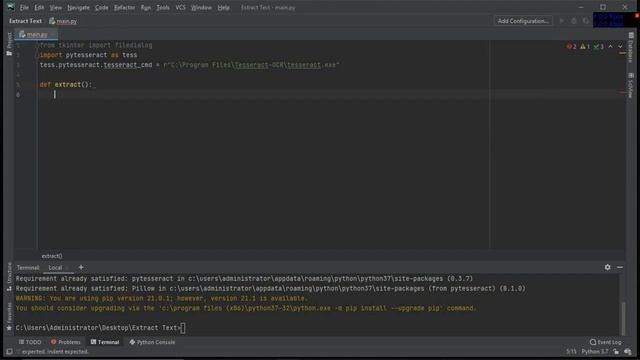Open the Python Console tab
This screenshot has height=360, width=640.
point(152,342)
